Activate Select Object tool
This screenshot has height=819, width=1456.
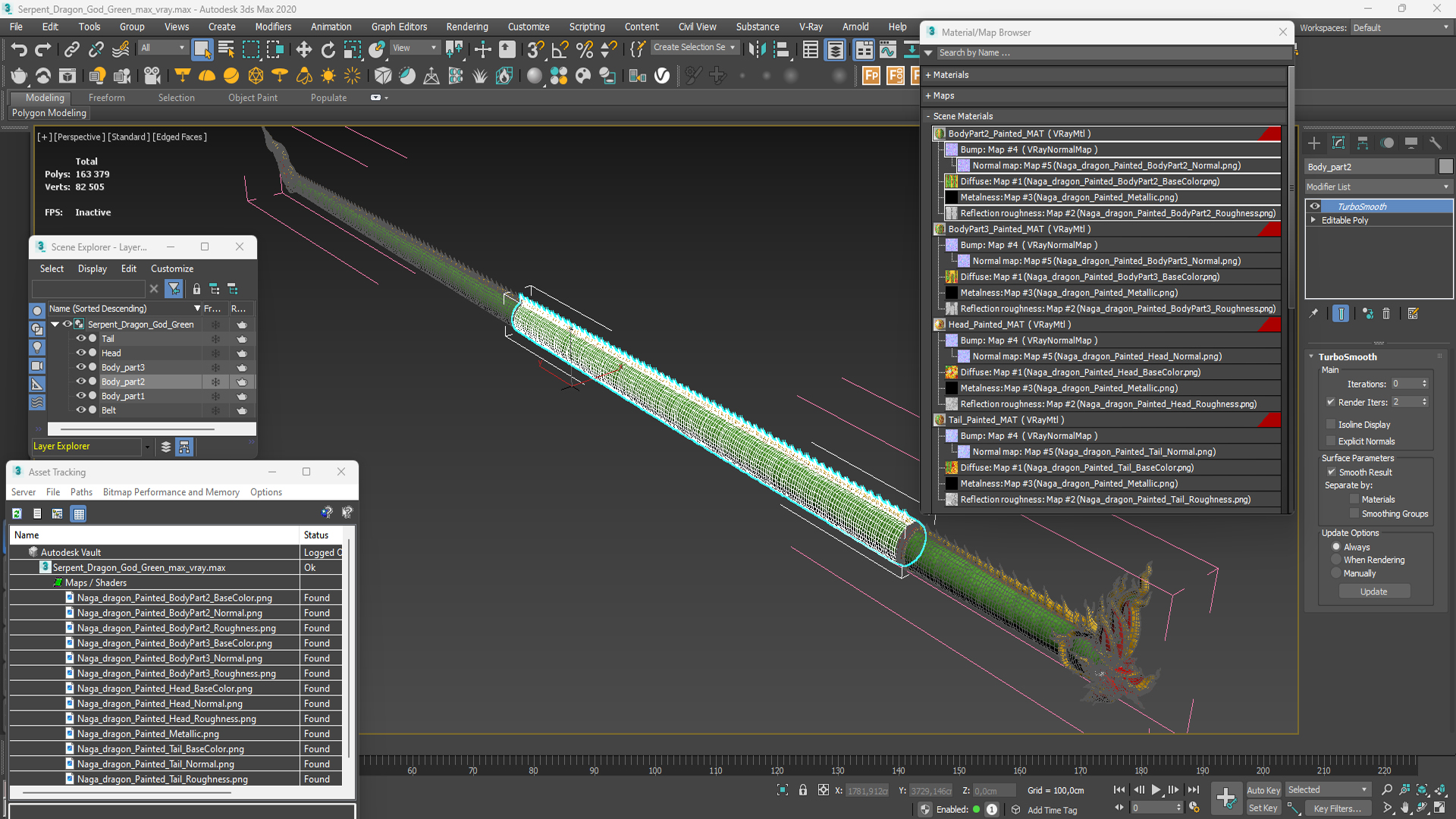(202, 50)
